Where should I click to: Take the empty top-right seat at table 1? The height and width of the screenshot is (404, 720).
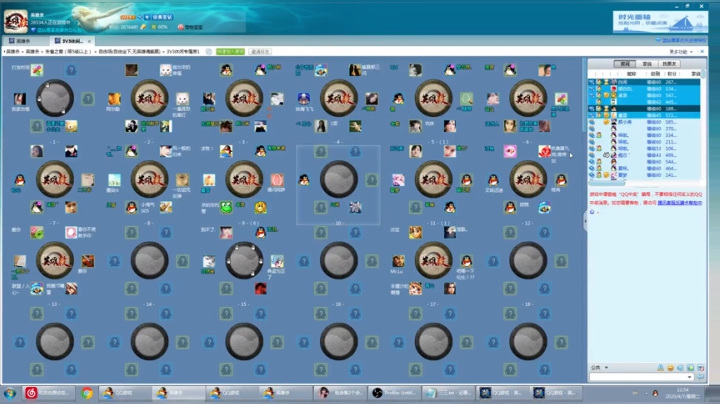tap(71, 70)
